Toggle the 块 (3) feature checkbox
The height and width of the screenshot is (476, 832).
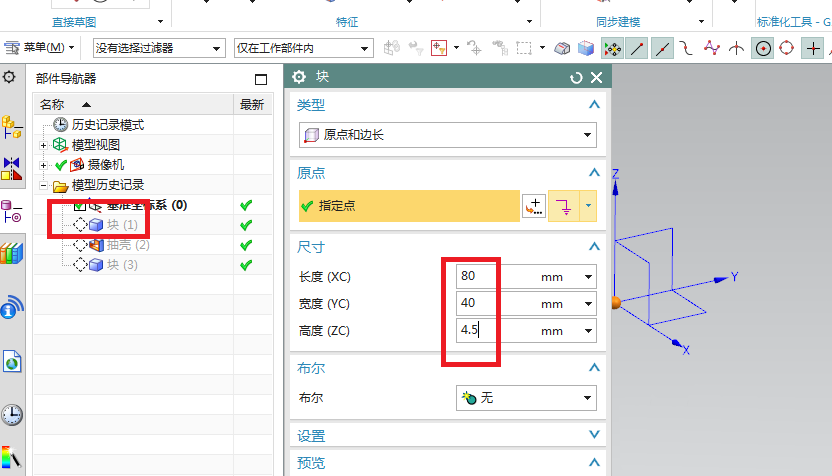(x=80, y=265)
